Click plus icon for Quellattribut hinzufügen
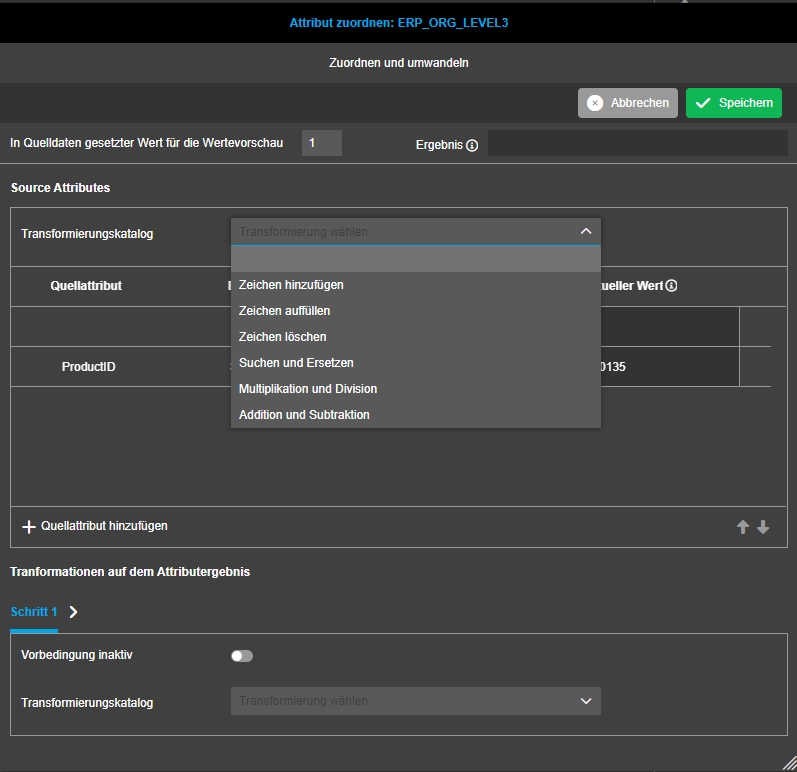Image resolution: width=797 pixels, height=772 pixels. pyautogui.click(x=29, y=526)
